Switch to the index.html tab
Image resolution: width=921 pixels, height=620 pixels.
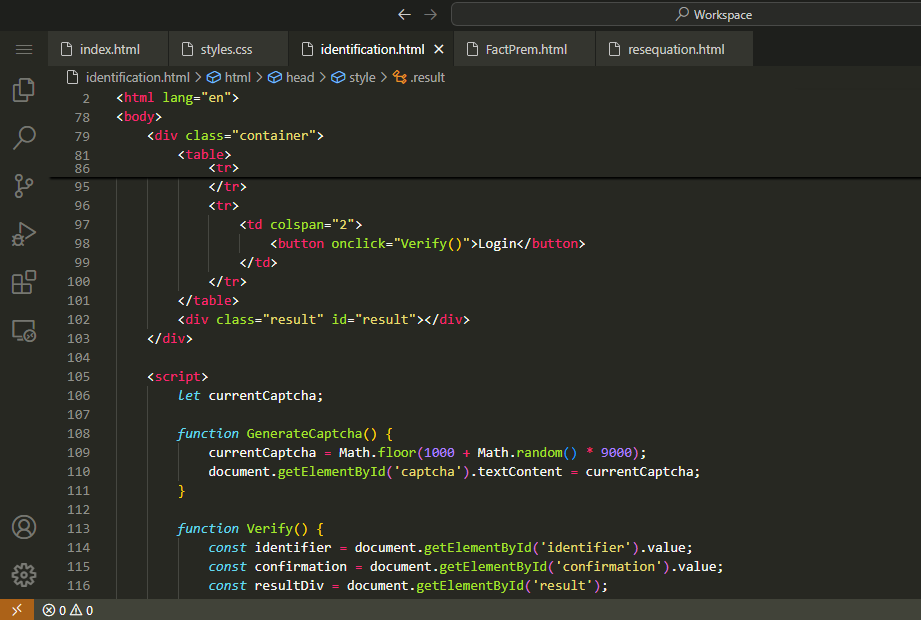click(109, 49)
